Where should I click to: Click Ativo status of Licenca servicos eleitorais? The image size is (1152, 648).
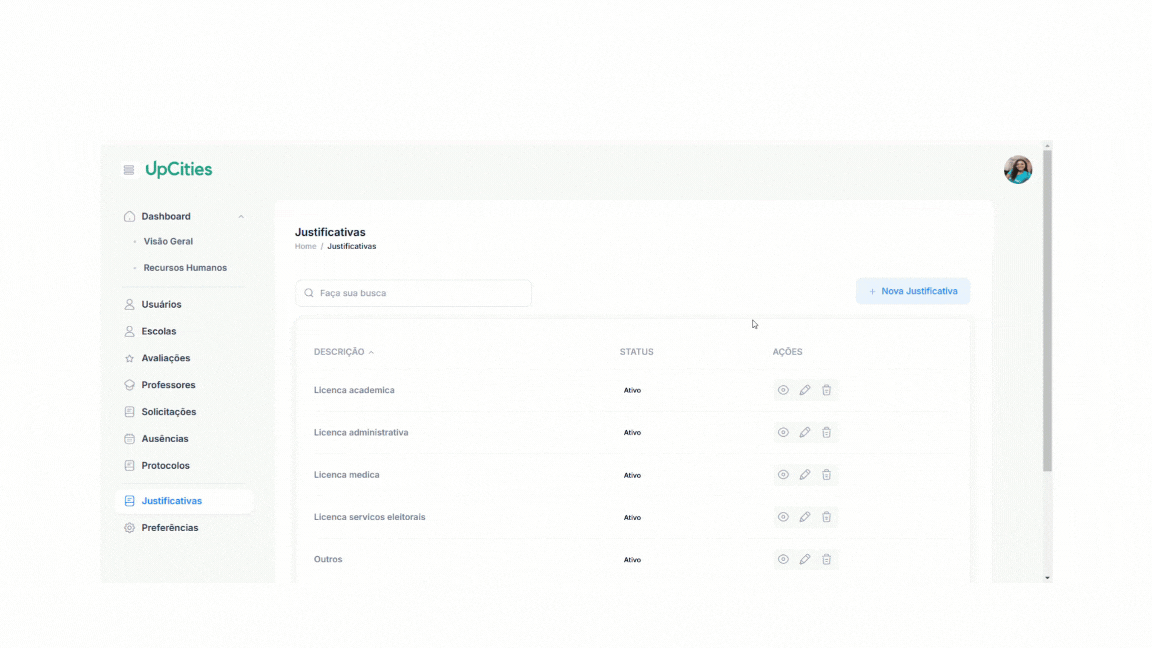633,518
